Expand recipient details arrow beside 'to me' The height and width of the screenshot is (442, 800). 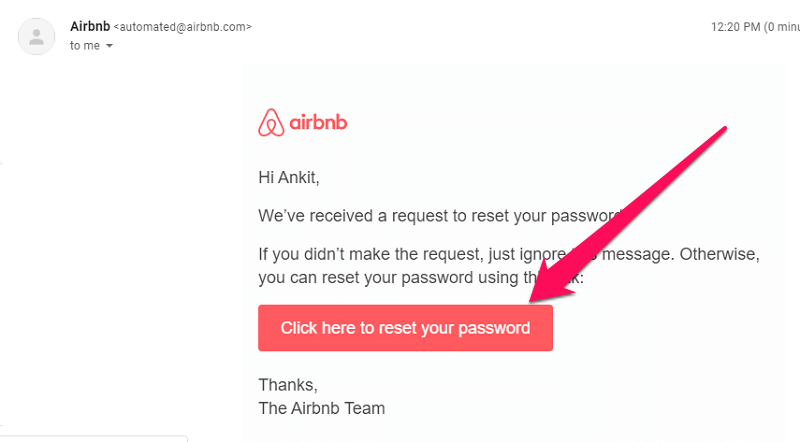tap(109, 46)
